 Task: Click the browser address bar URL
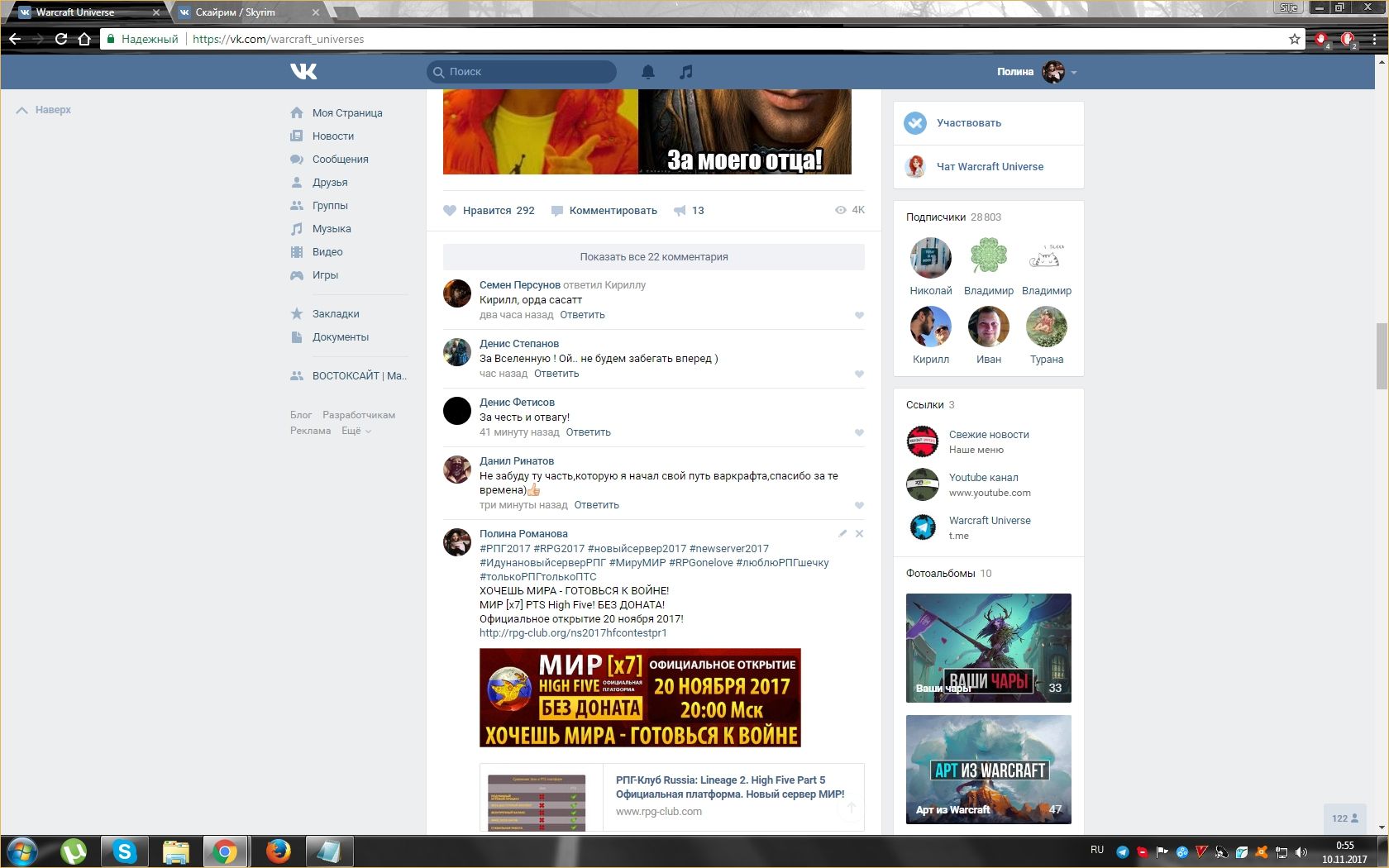(278, 39)
